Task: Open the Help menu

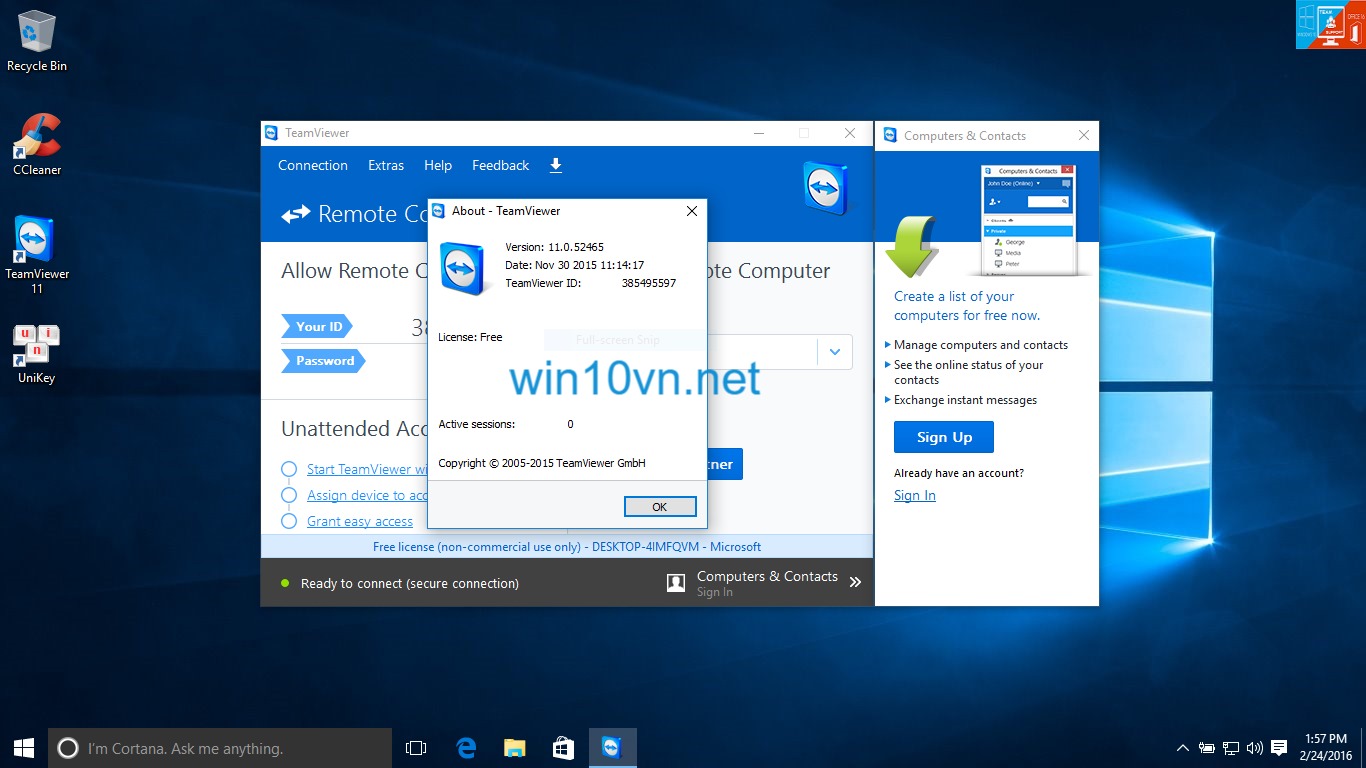Action: [x=438, y=165]
